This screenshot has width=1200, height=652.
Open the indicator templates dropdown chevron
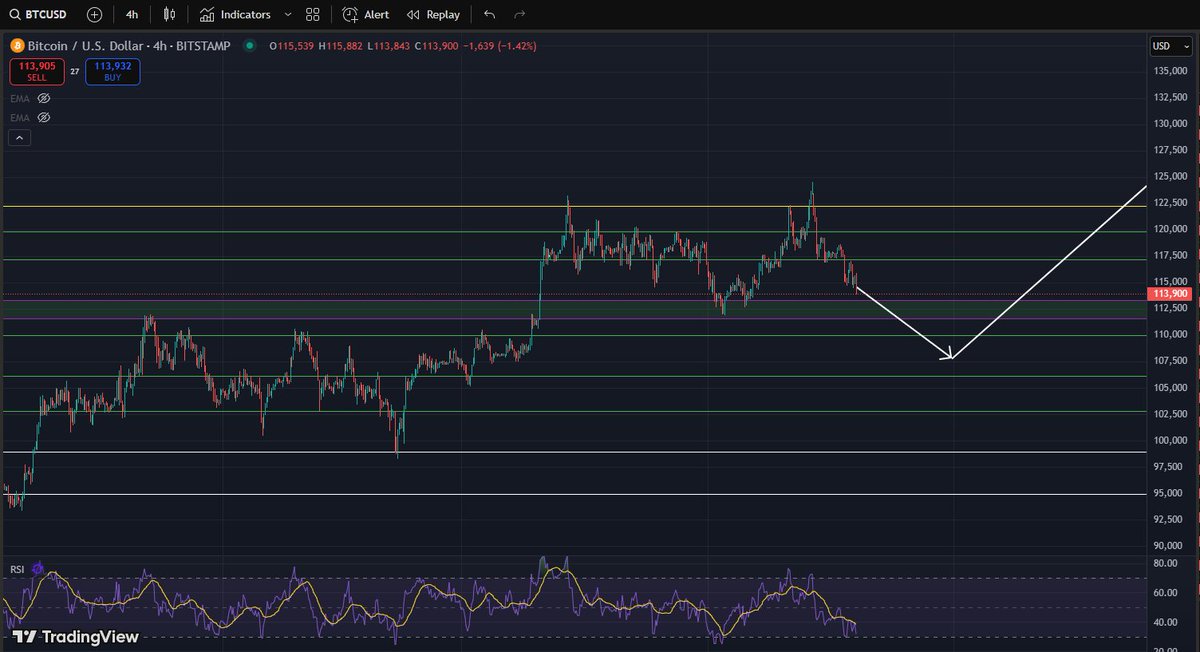[x=289, y=14]
